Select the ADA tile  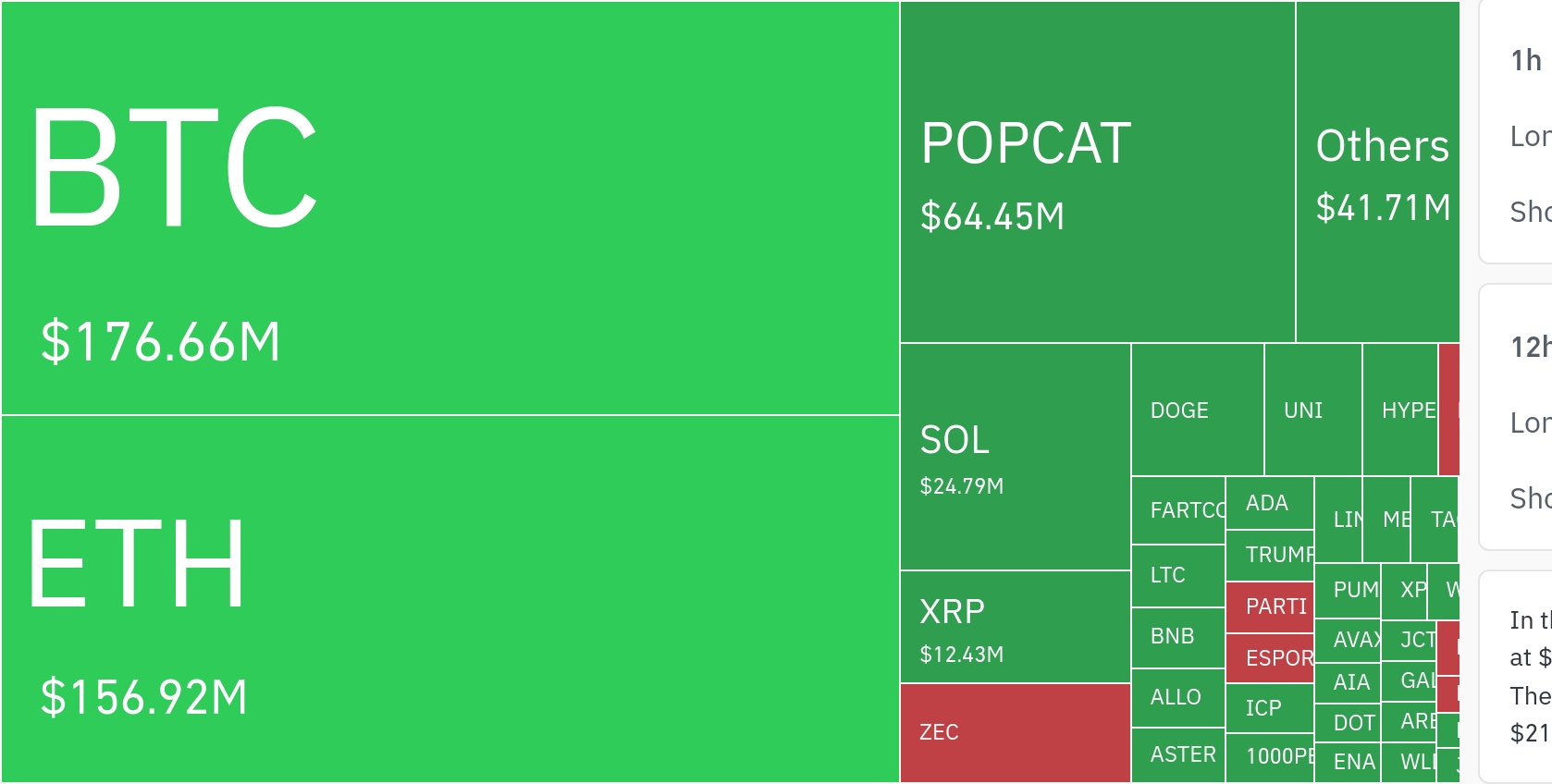pyautogui.click(x=1269, y=503)
